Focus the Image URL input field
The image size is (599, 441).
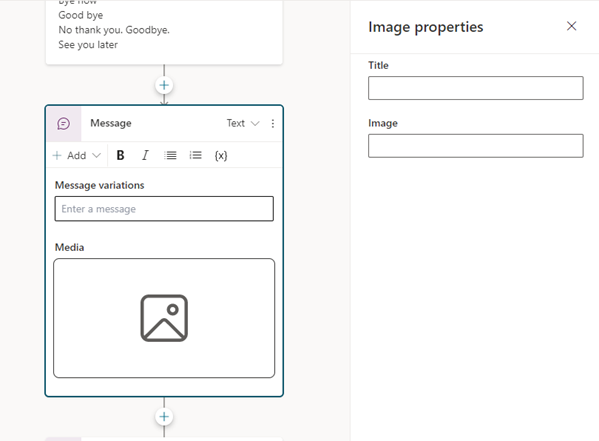coord(476,146)
